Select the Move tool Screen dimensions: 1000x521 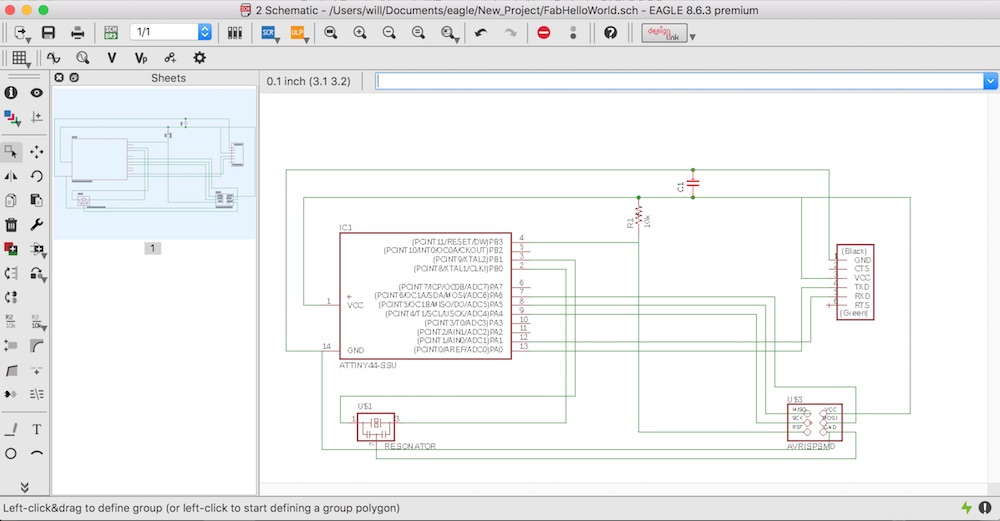(x=36, y=152)
